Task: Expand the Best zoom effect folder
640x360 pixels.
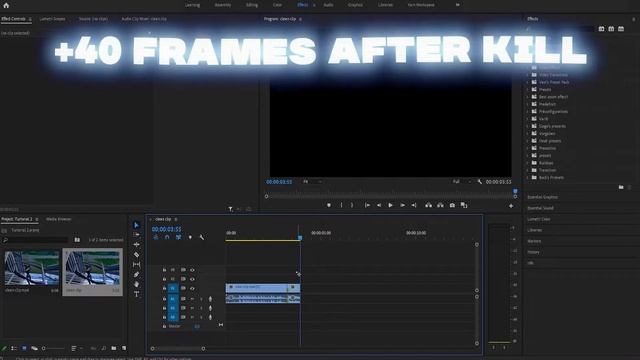Action: (x=528, y=97)
